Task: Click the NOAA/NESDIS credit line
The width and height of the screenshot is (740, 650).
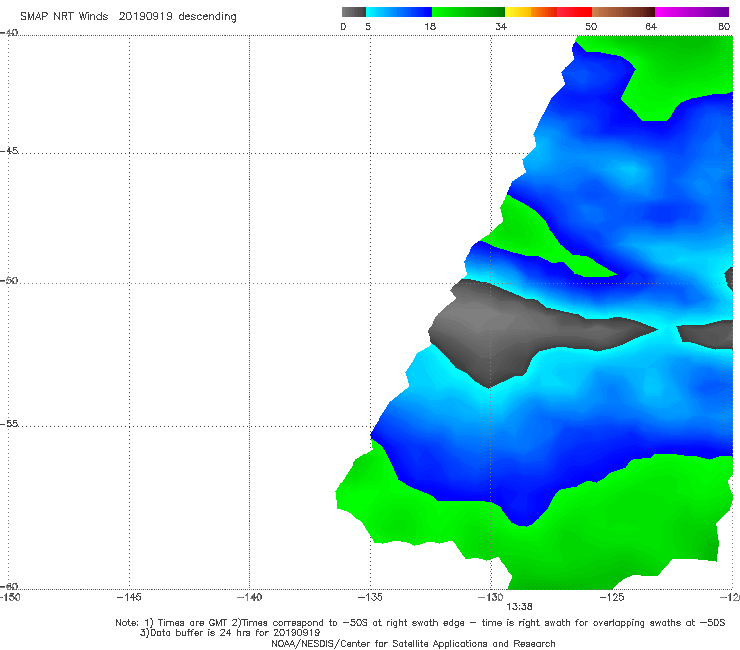Action: click(413, 643)
